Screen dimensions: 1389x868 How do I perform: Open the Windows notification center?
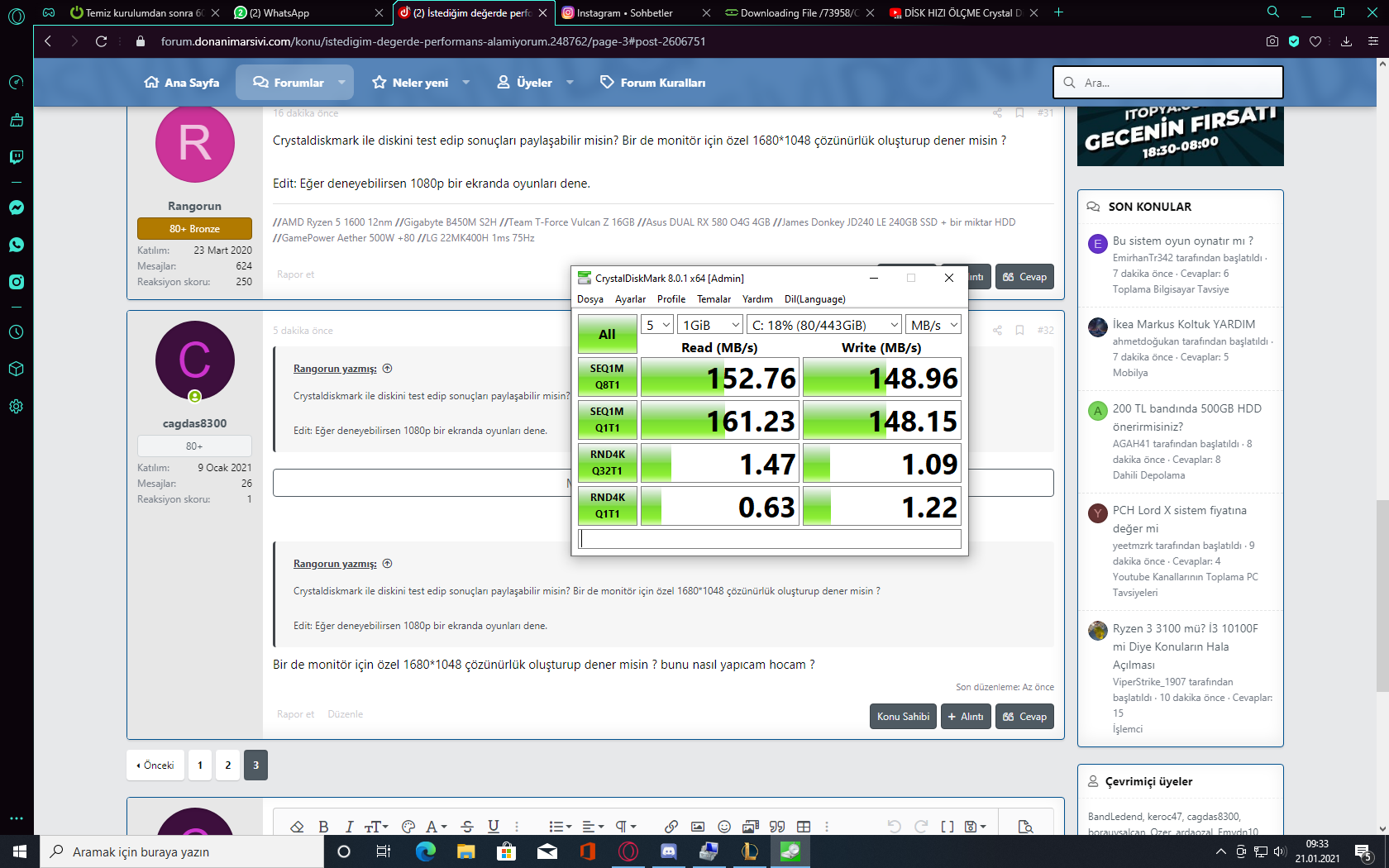[x=1363, y=851]
